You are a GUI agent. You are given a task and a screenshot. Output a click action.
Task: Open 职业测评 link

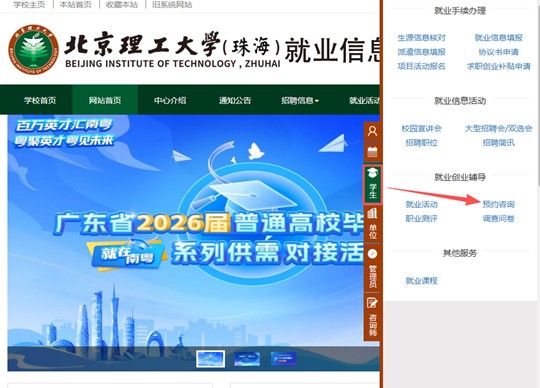(421, 218)
